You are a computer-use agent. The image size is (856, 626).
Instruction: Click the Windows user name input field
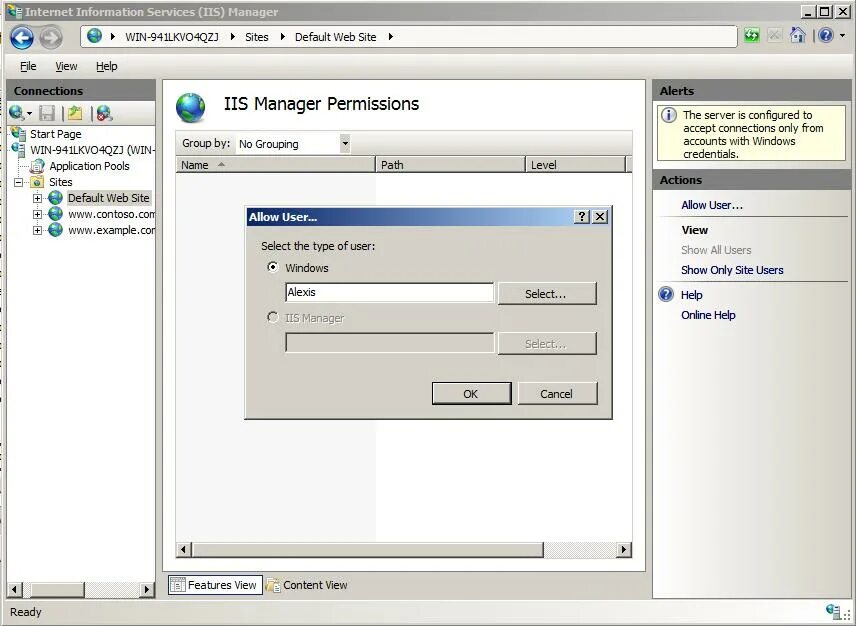tap(389, 293)
